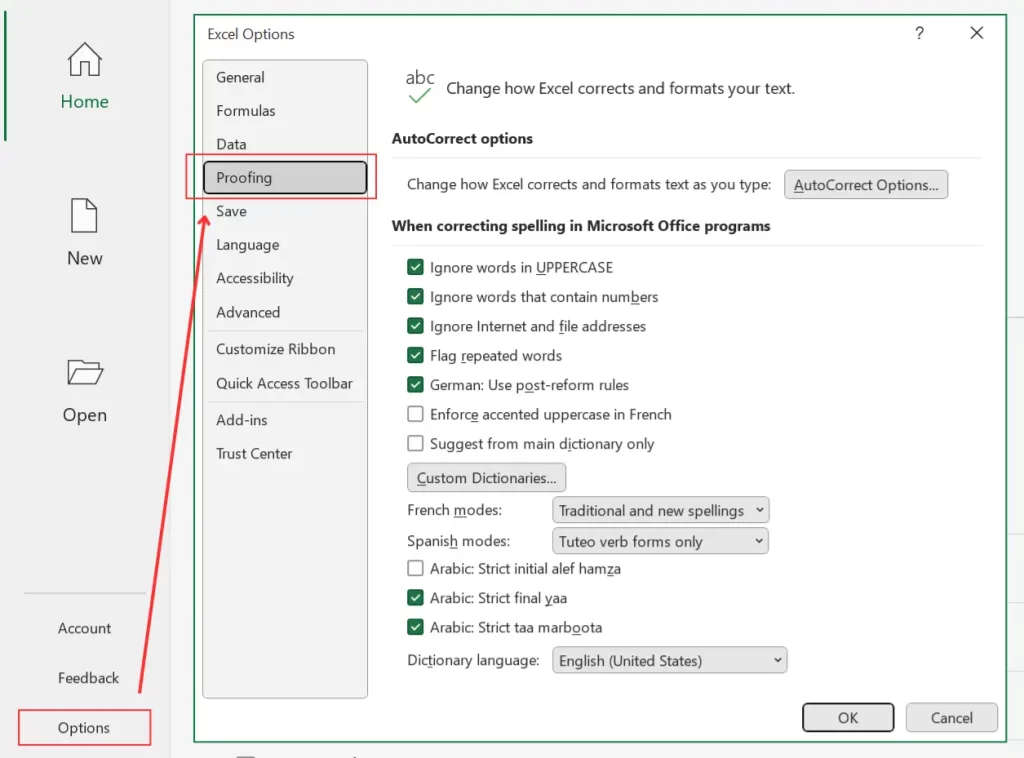Viewport: 1024px width, 758px height.
Task: Switch to the Data options category
Action: (x=285, y=144)
